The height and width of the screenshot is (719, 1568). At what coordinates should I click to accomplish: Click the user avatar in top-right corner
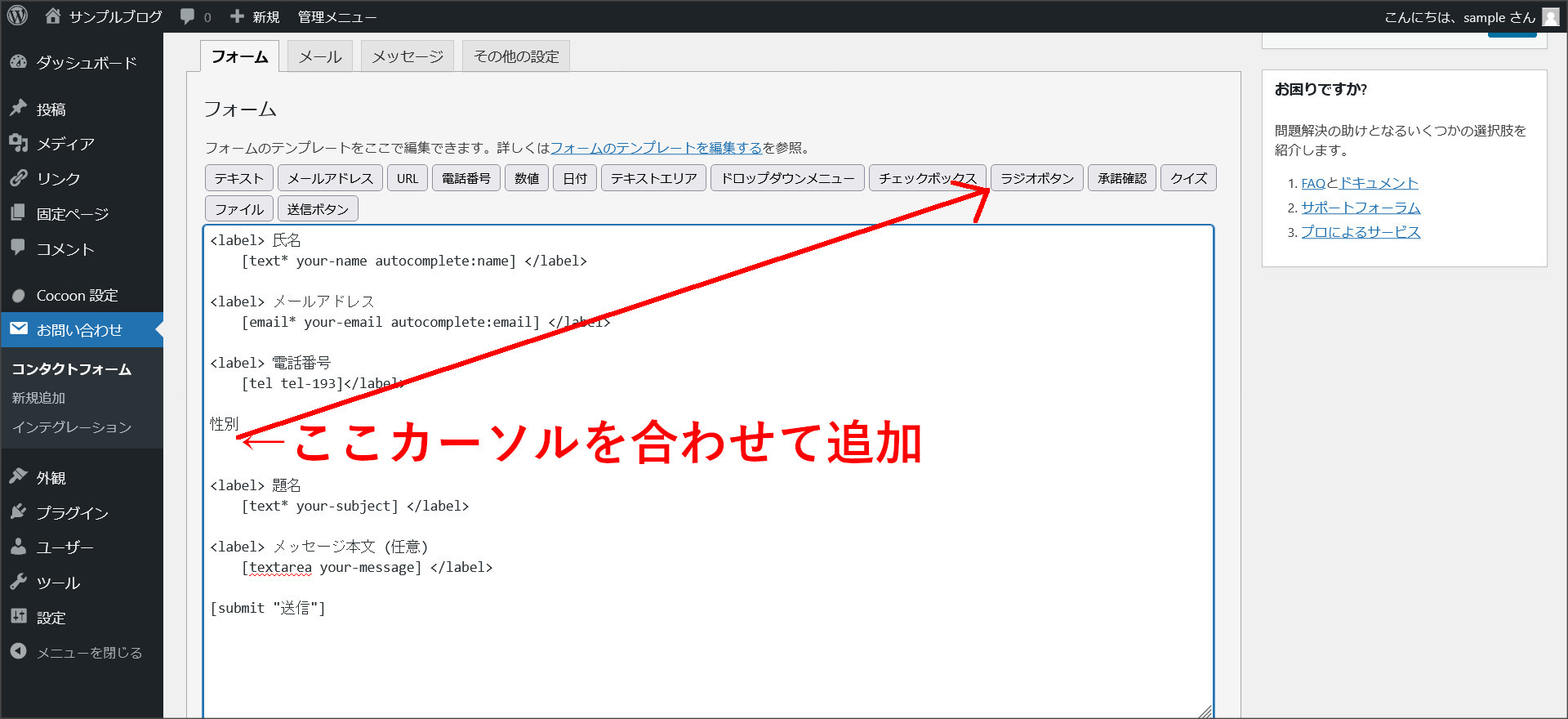(x=1550, y=17)
